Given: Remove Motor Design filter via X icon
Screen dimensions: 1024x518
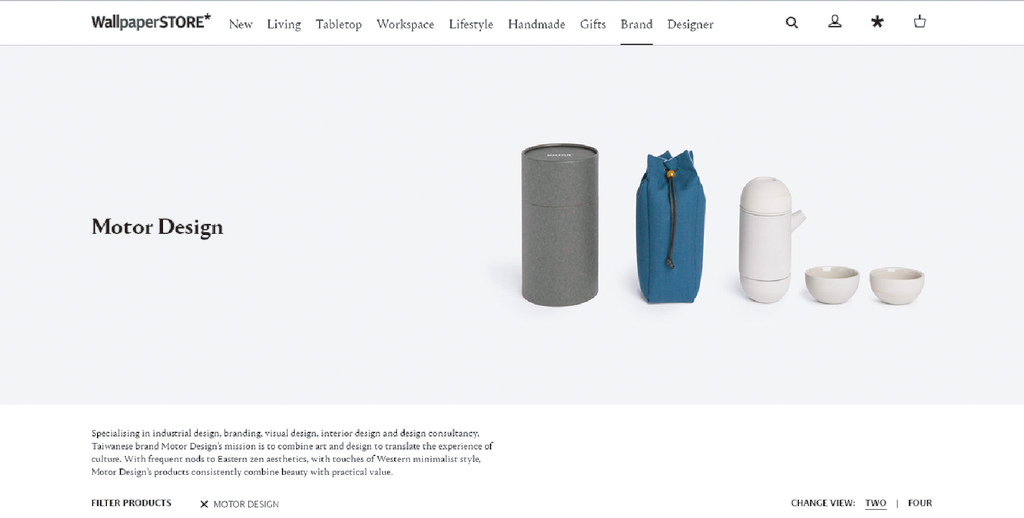Looking at the screenshot, I should point(204,504).
